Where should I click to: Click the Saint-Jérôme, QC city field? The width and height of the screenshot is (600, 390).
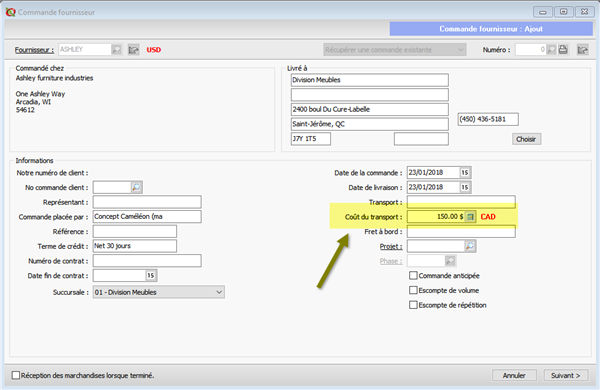[x=369, y=124]
